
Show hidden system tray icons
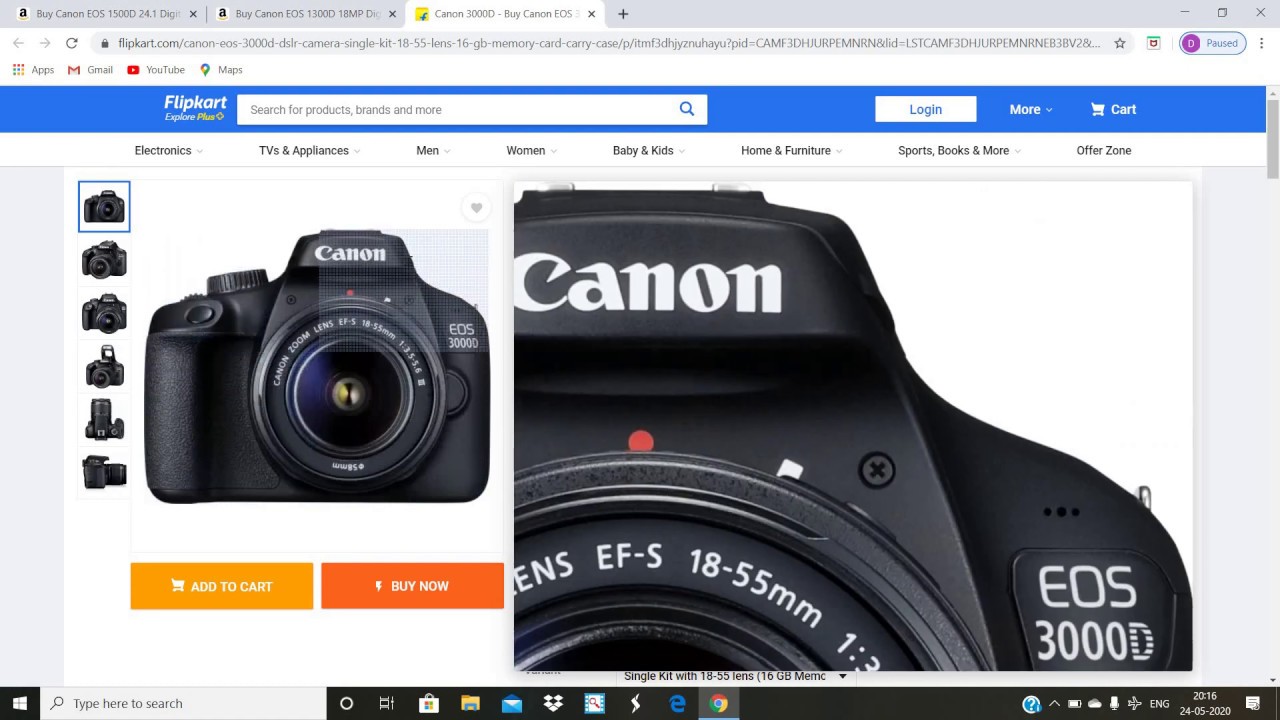1054,704
